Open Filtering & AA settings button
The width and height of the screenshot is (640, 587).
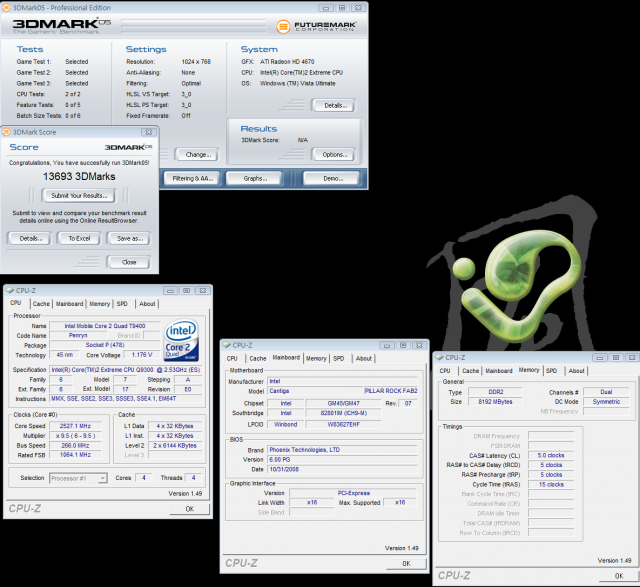pos(193,178)
